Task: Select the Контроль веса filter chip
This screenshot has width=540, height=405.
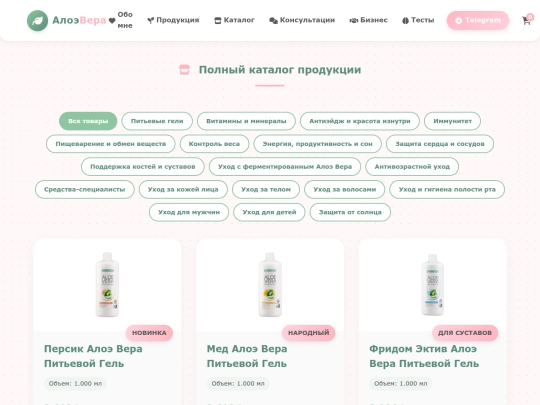Action: [214, 144]
